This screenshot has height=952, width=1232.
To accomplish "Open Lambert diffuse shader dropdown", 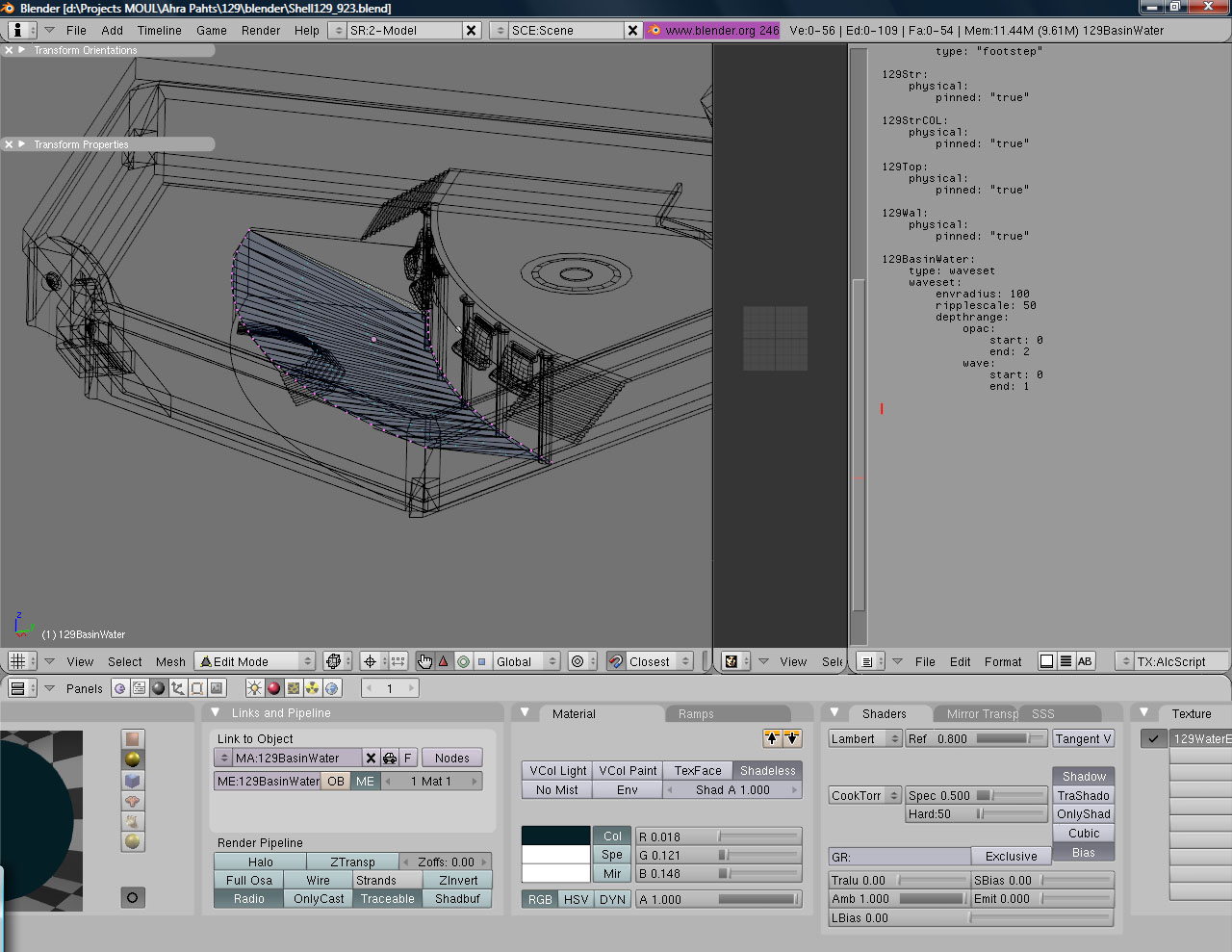I will click(x=865, y=739).
